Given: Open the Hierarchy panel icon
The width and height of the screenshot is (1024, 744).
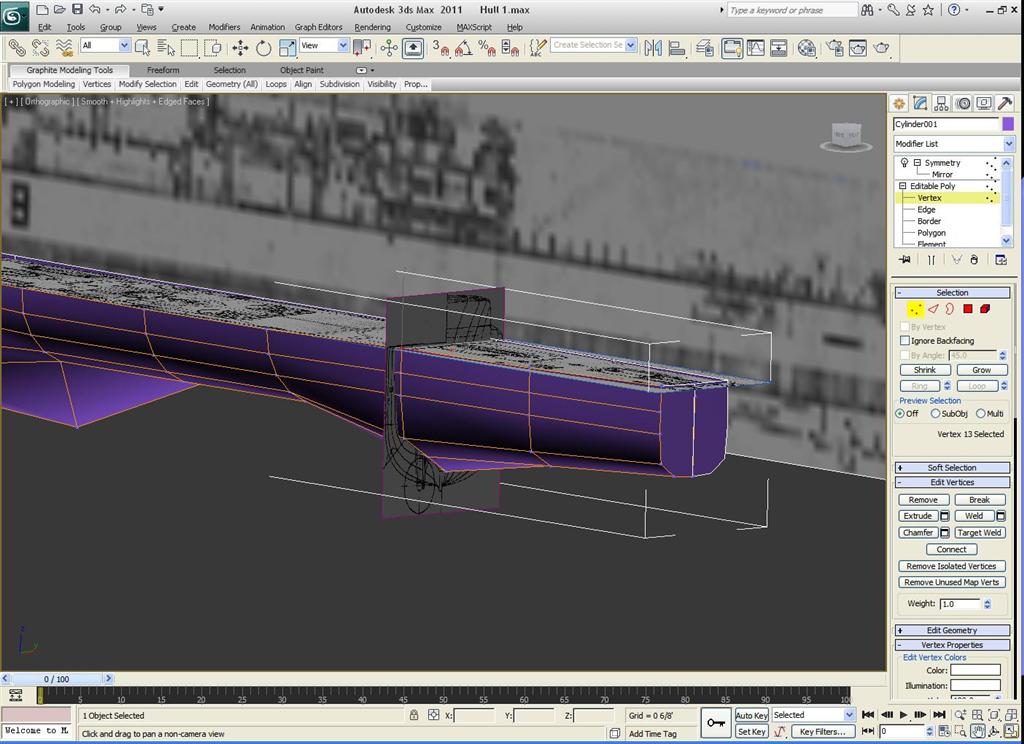Looking at the screenshot, I should coord(941,103).
